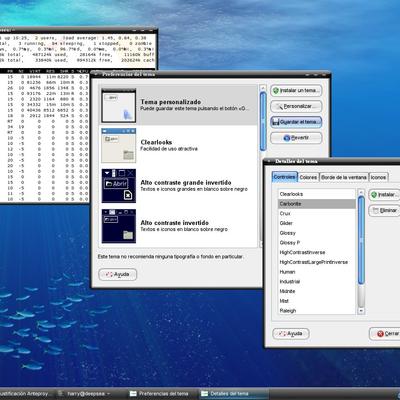
Task: Click Cerrar in Detalles del tema
Action: pos(385,334)
